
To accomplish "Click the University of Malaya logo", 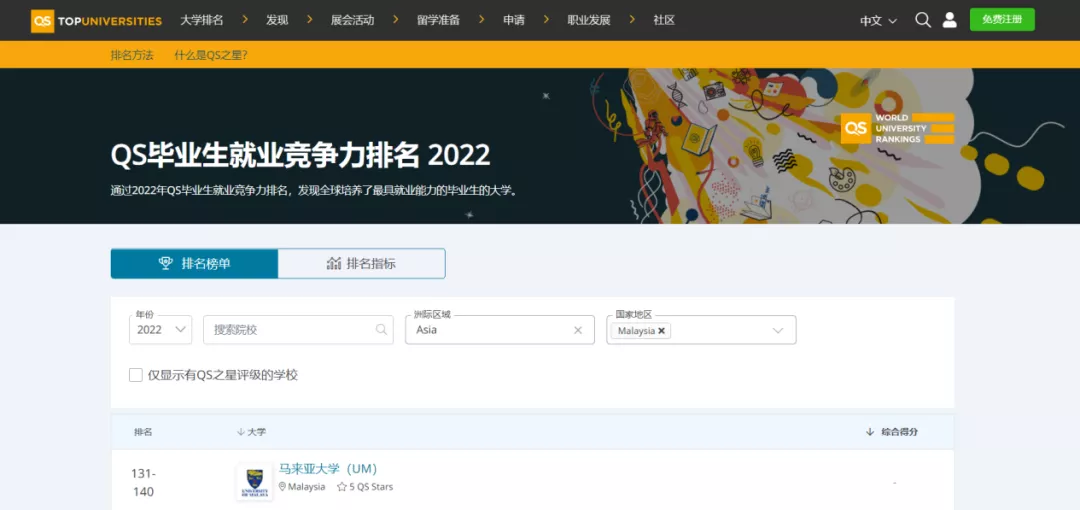I will point(254,481).
